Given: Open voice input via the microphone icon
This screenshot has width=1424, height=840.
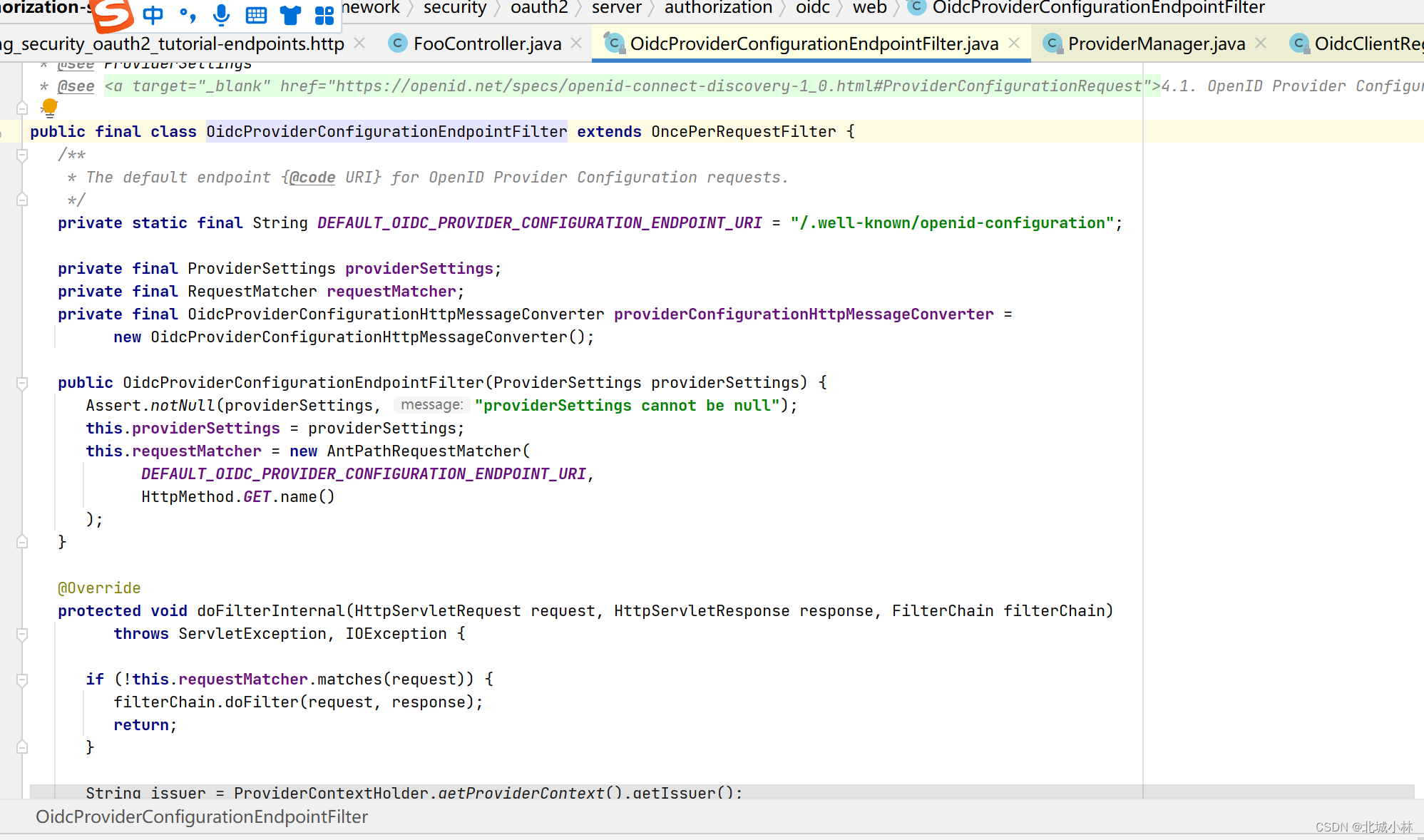Looking at the screenshot, I should click(221, 14).
